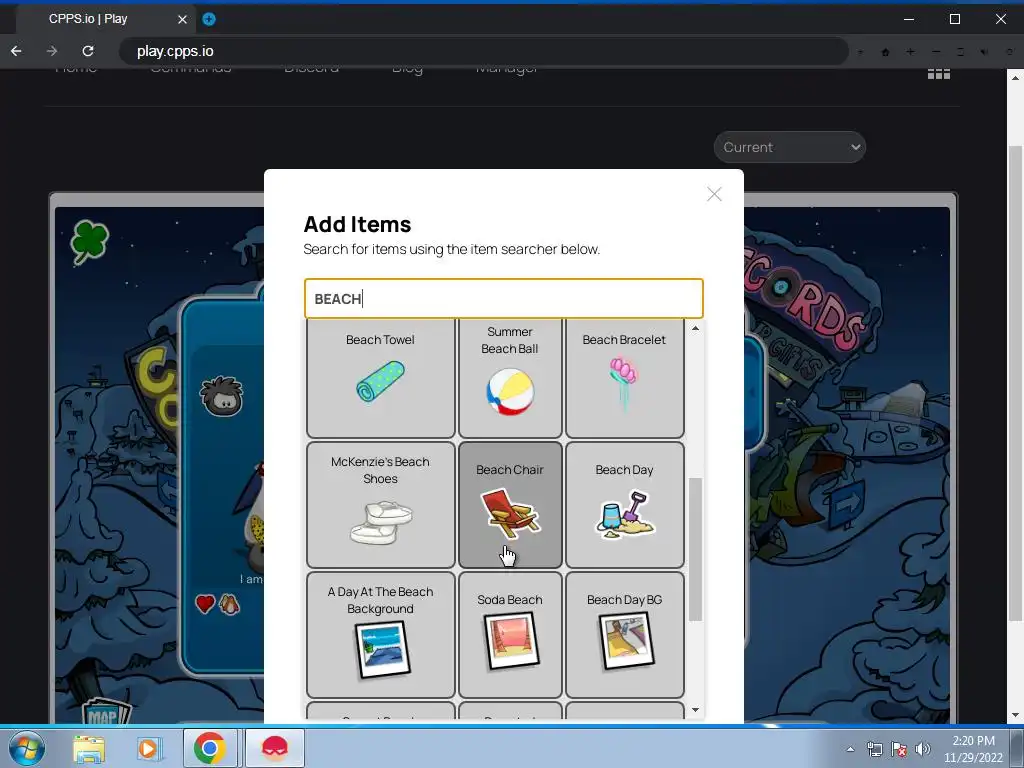Close the Add Items dialog

[714, 194]
